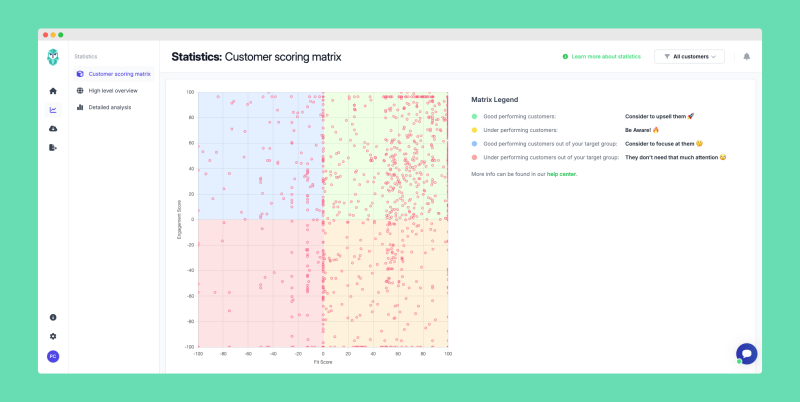Expand the All customers filter dropdown
This screenshot has height=402, width=800.
coord(688,57)
